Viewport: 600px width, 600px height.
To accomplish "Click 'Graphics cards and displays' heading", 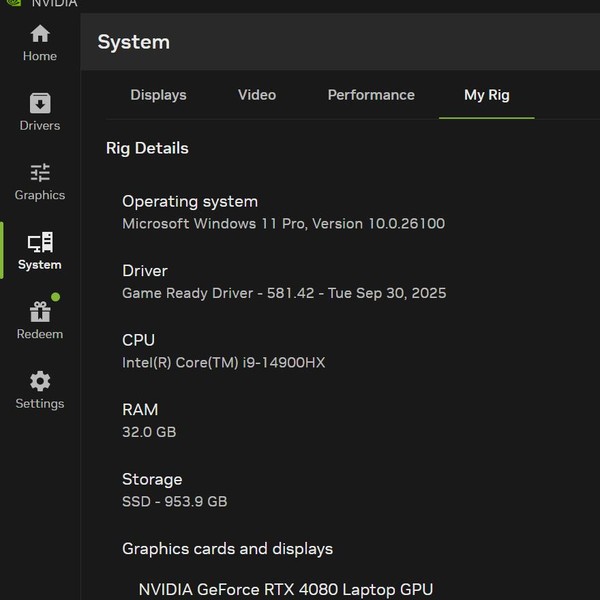I will [227, 549].
